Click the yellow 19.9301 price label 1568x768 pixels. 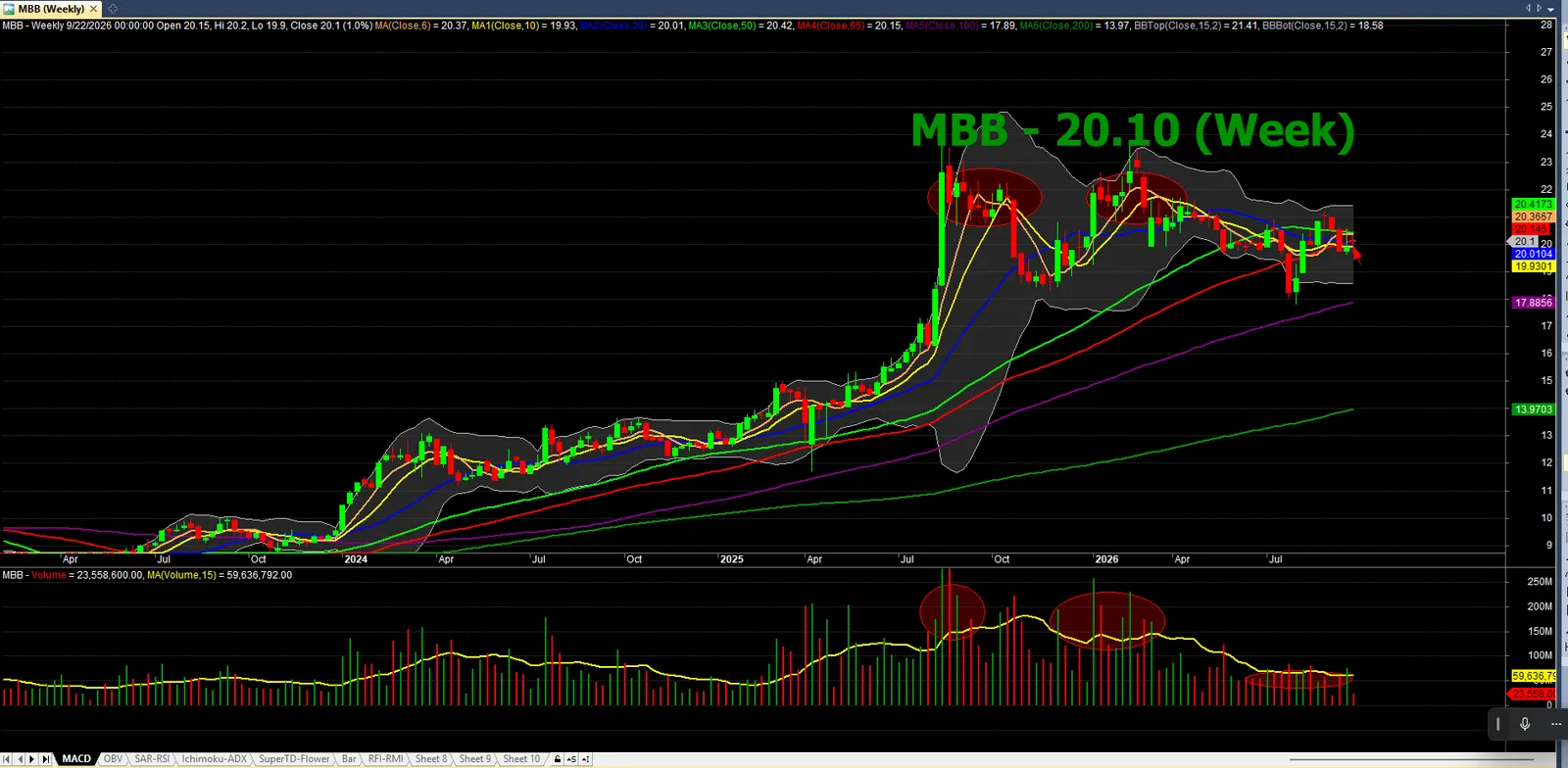click(x=1534, y=266)
